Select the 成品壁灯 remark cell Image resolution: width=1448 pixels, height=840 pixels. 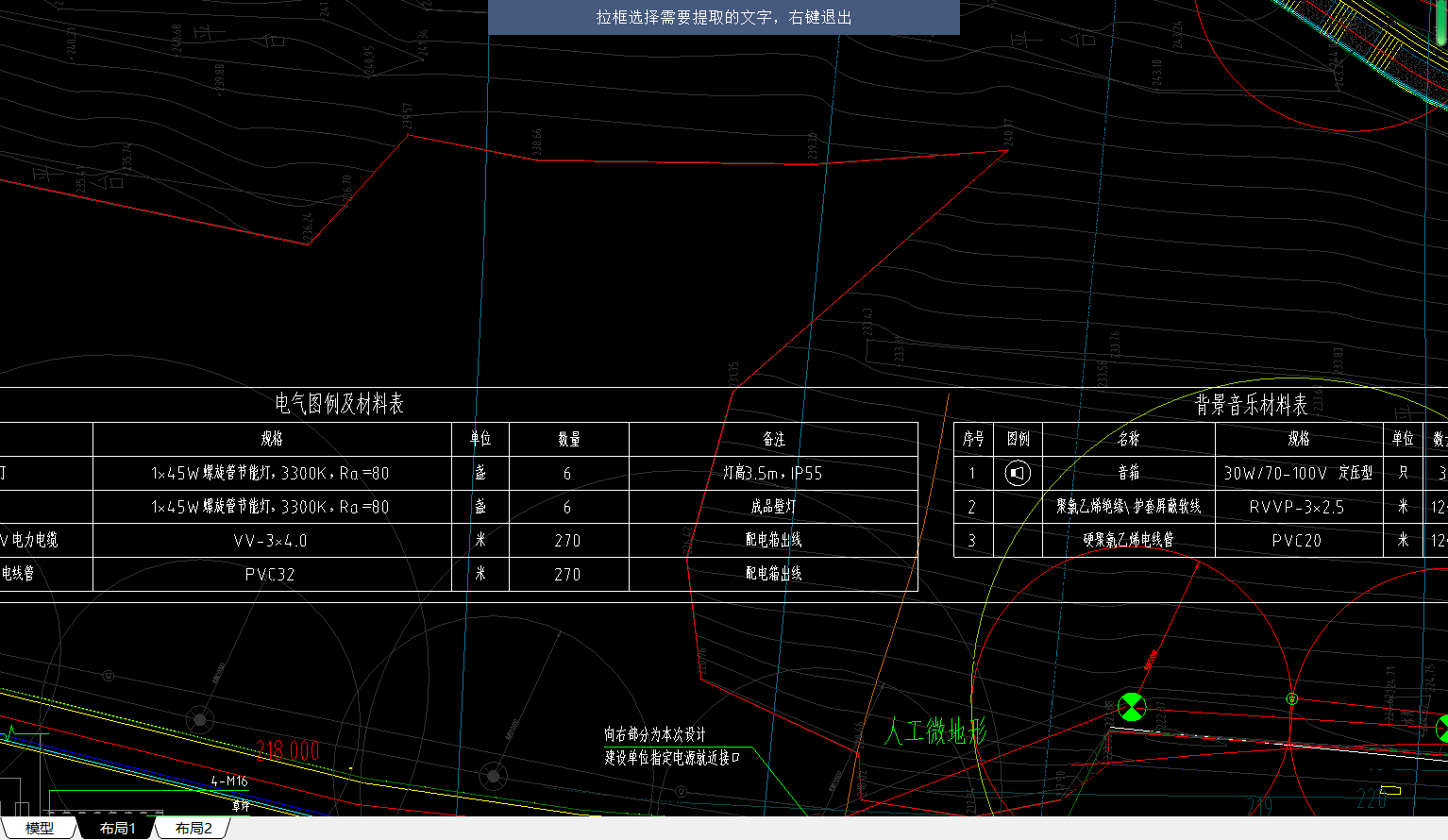773,507
